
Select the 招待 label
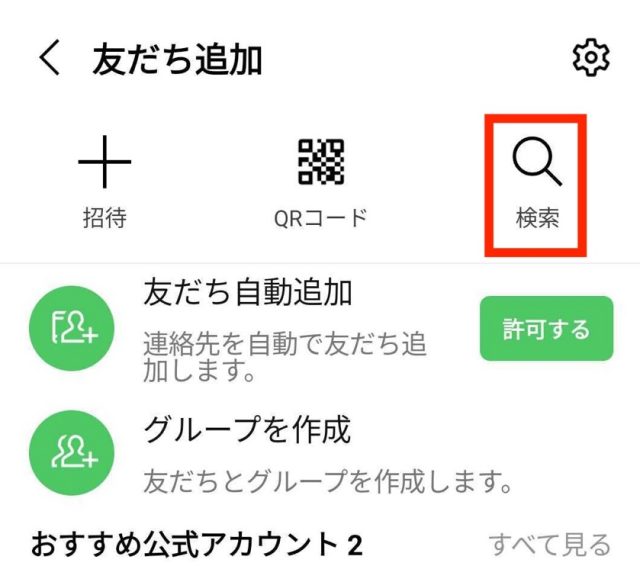tap(105, 218)
